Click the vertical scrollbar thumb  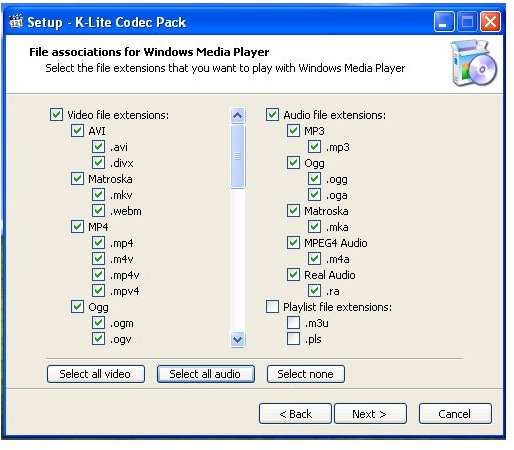coord(237,156)
